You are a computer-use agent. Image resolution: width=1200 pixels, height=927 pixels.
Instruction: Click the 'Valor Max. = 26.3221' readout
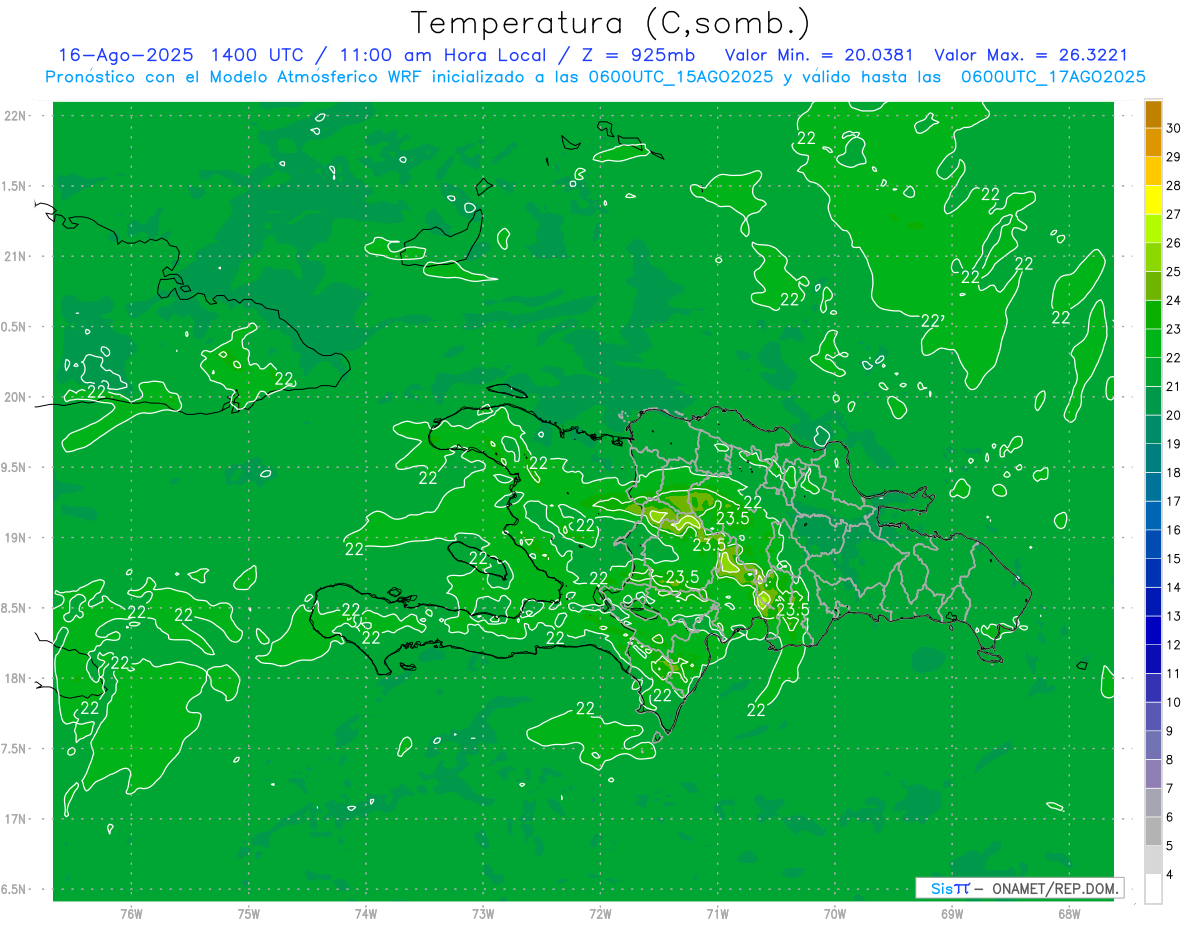[1030, 55]
